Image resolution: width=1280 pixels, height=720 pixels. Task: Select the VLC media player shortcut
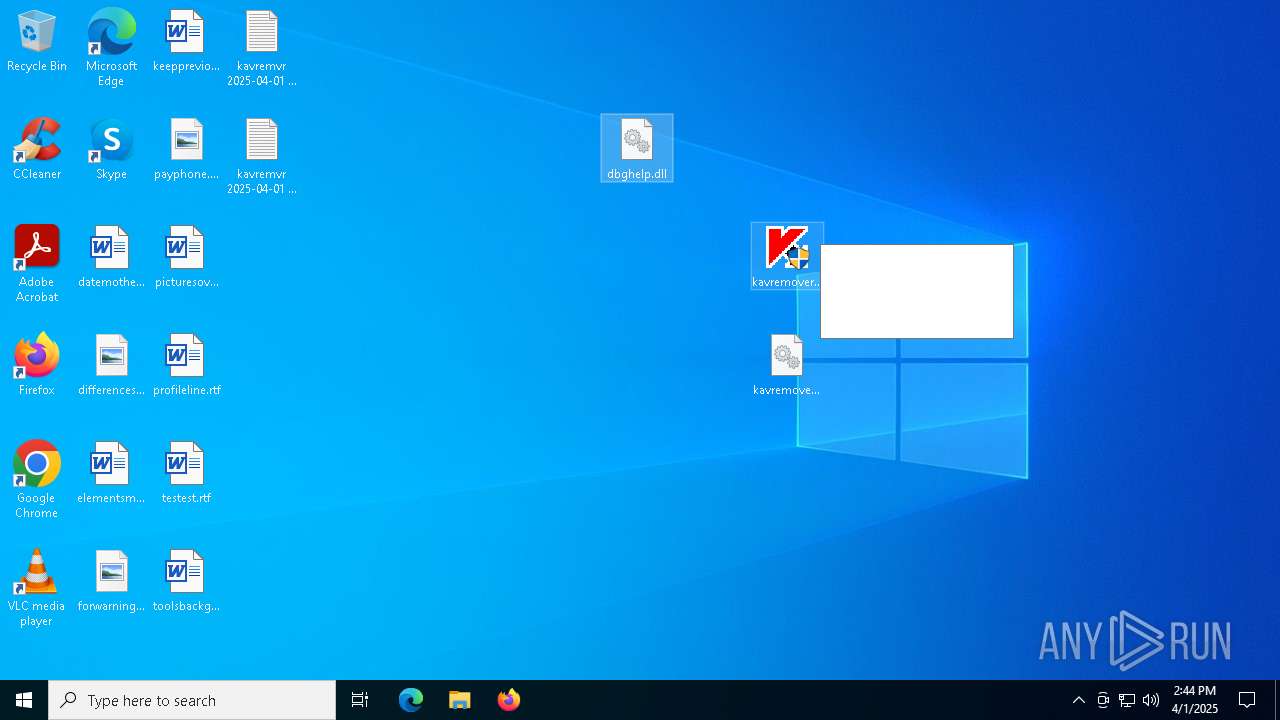pyautogui.click(x=37, y=587)
